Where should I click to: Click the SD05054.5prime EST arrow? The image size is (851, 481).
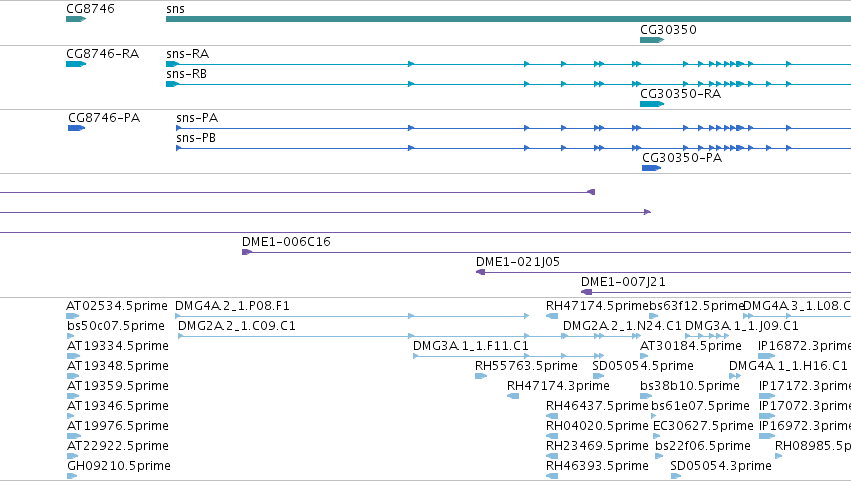[598, 376]
